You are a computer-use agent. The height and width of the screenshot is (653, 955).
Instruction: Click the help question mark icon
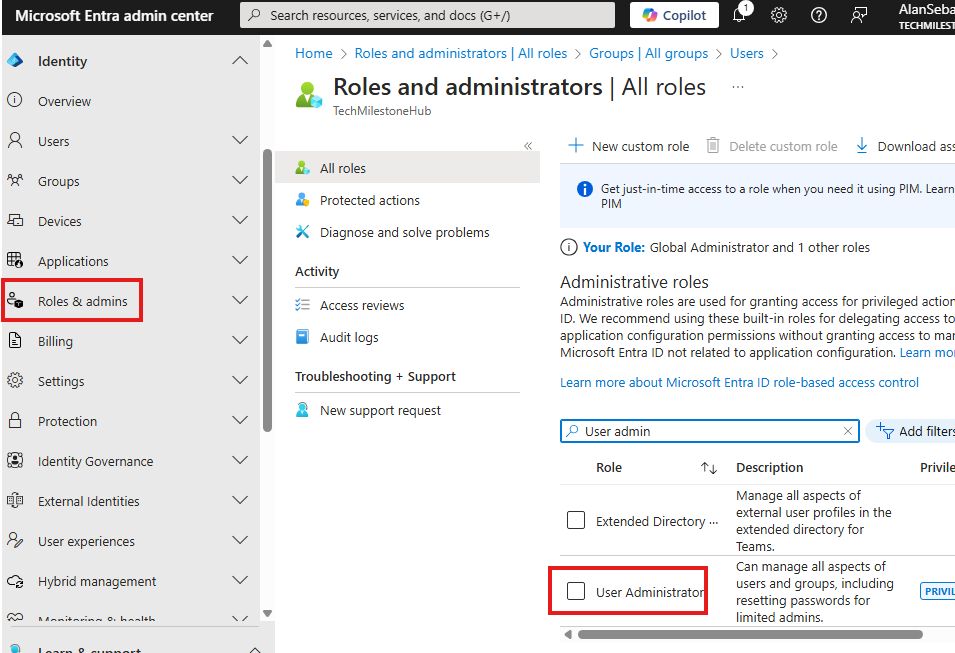click(819, 15)
